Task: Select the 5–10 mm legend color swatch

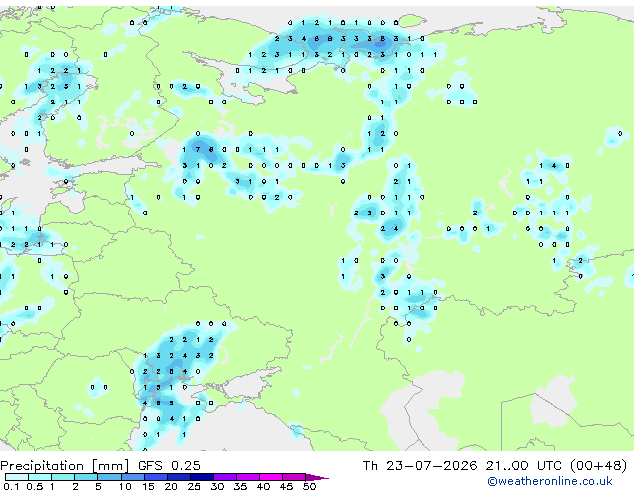Action: (109, 477)
